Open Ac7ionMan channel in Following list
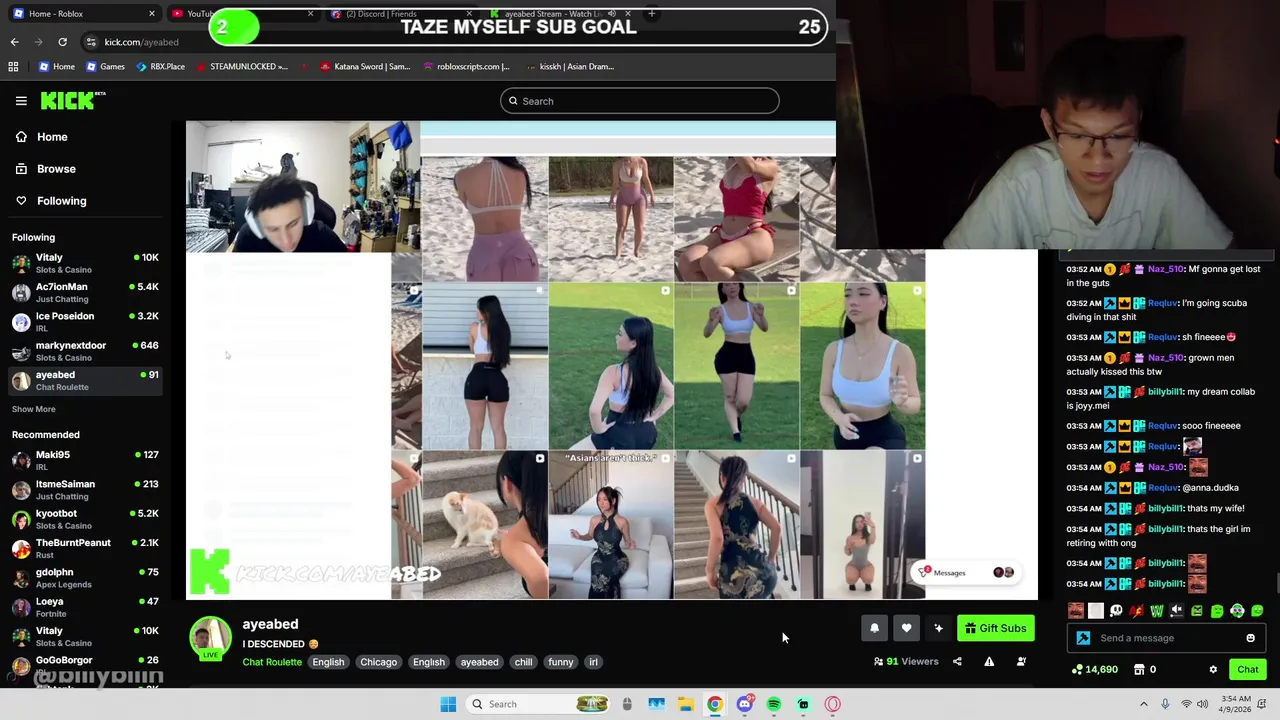Image resolution: width=1280 pixels, height=720 pixels. [85, 292]
